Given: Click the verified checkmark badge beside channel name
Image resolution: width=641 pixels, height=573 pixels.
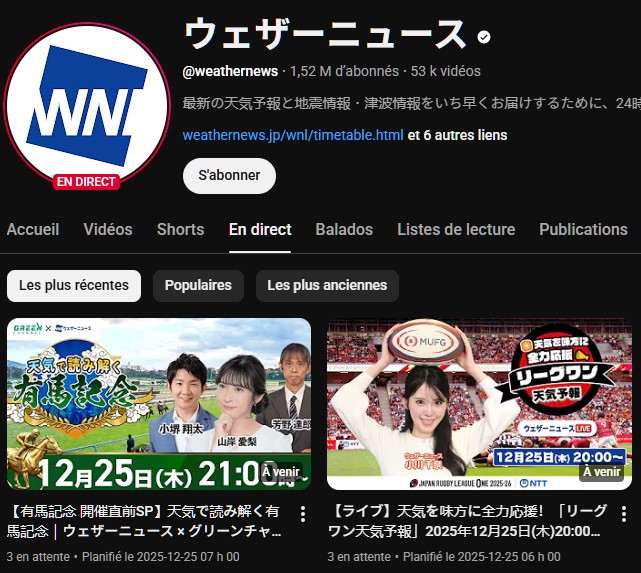Looking at the screenshot, I should coord(484,37).
